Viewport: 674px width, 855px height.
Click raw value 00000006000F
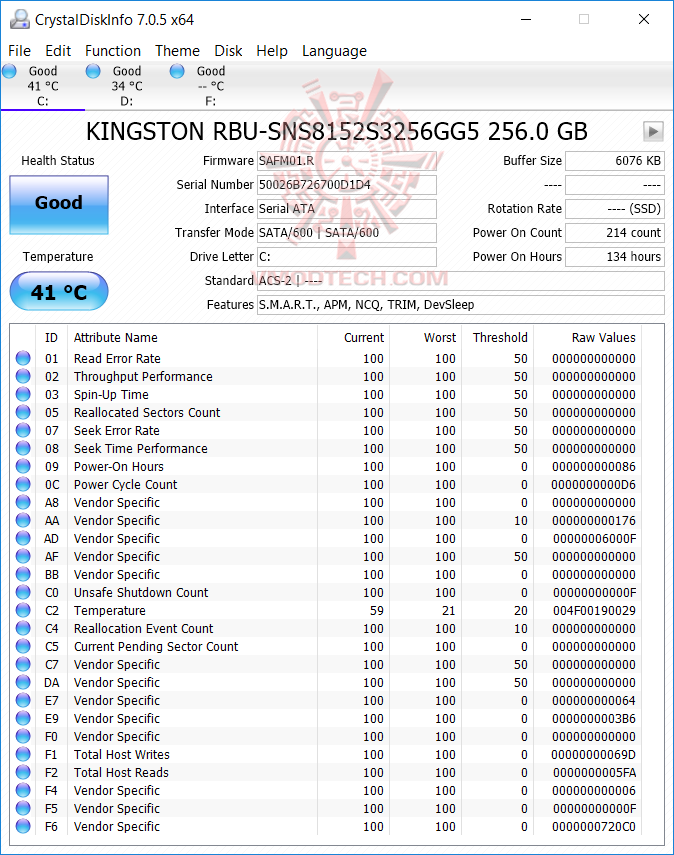pos(594,539)
